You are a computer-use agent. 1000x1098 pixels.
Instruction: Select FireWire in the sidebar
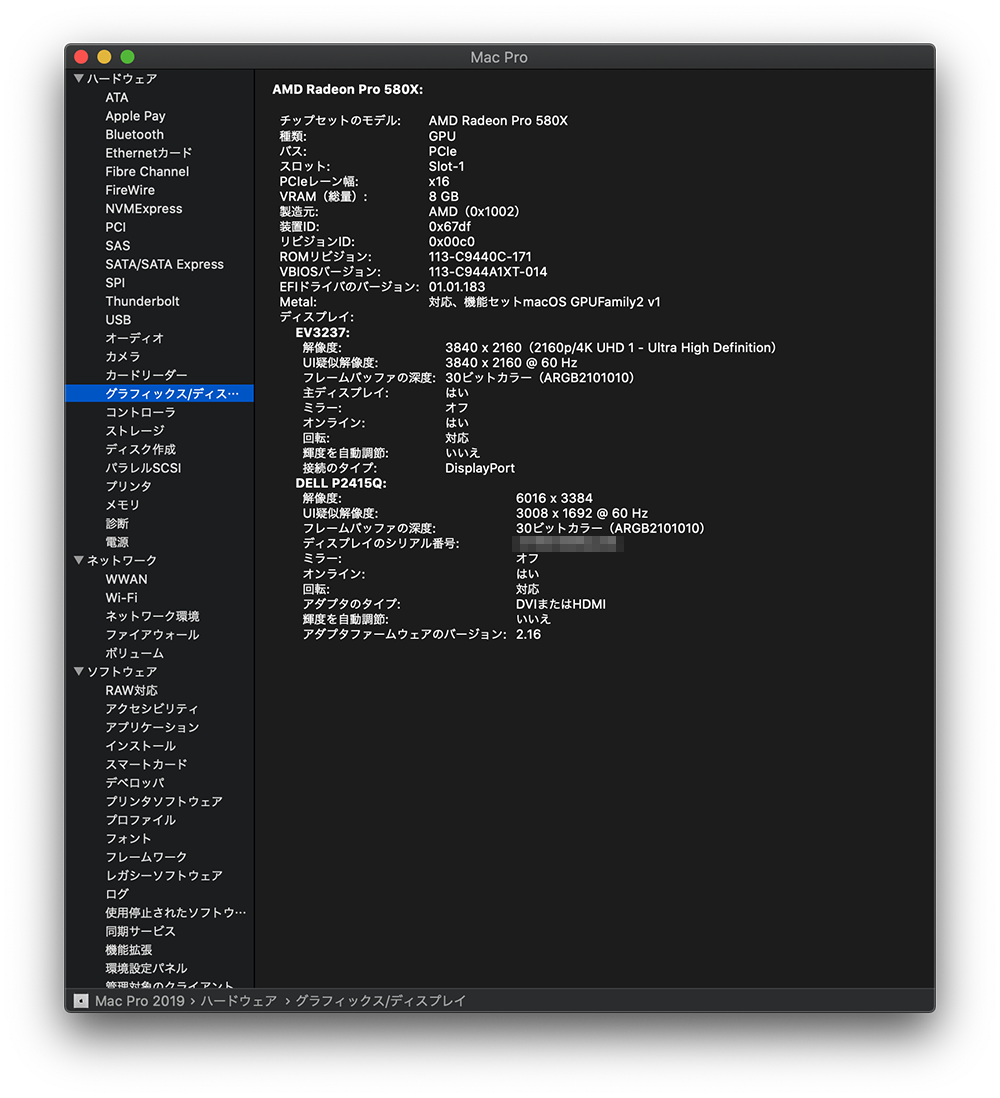pyautogui.click(x=130, y=190)
